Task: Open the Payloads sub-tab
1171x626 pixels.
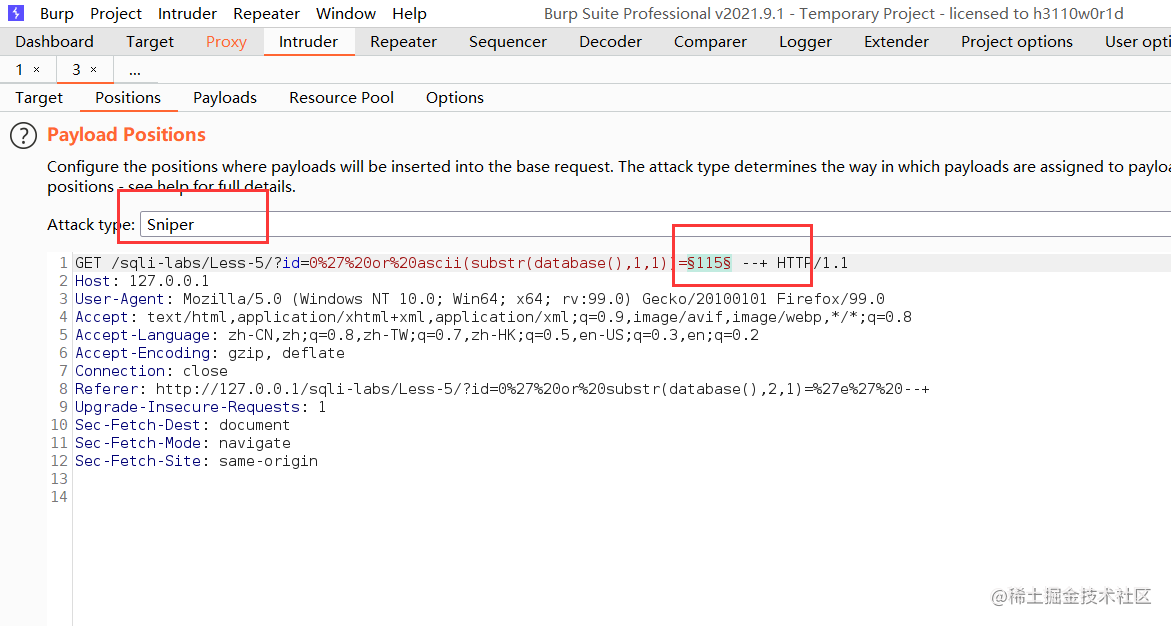Action: tap(225, 98)
